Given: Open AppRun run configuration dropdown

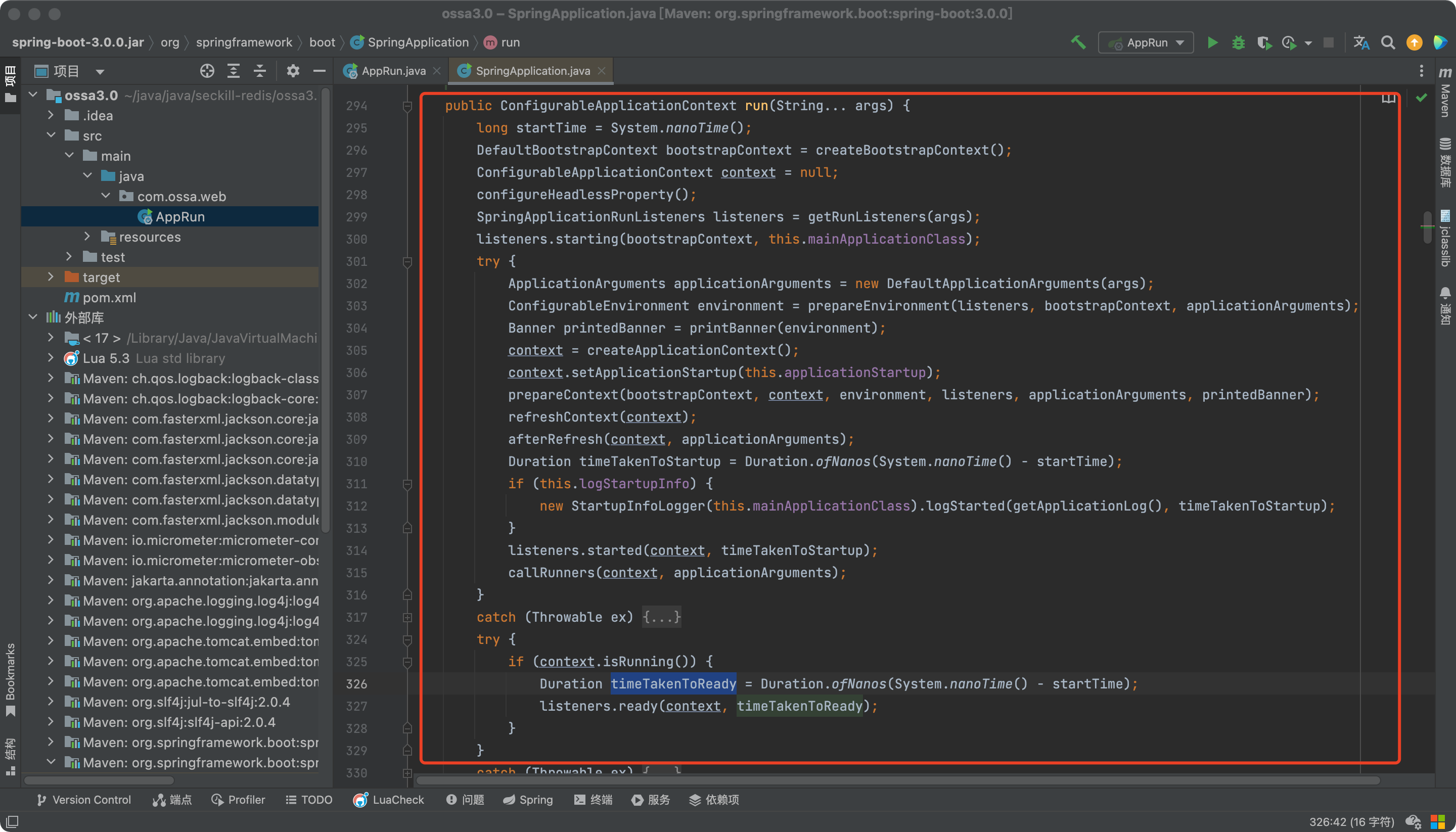Looking at the screenshot, I should [x=1146, y=43].
